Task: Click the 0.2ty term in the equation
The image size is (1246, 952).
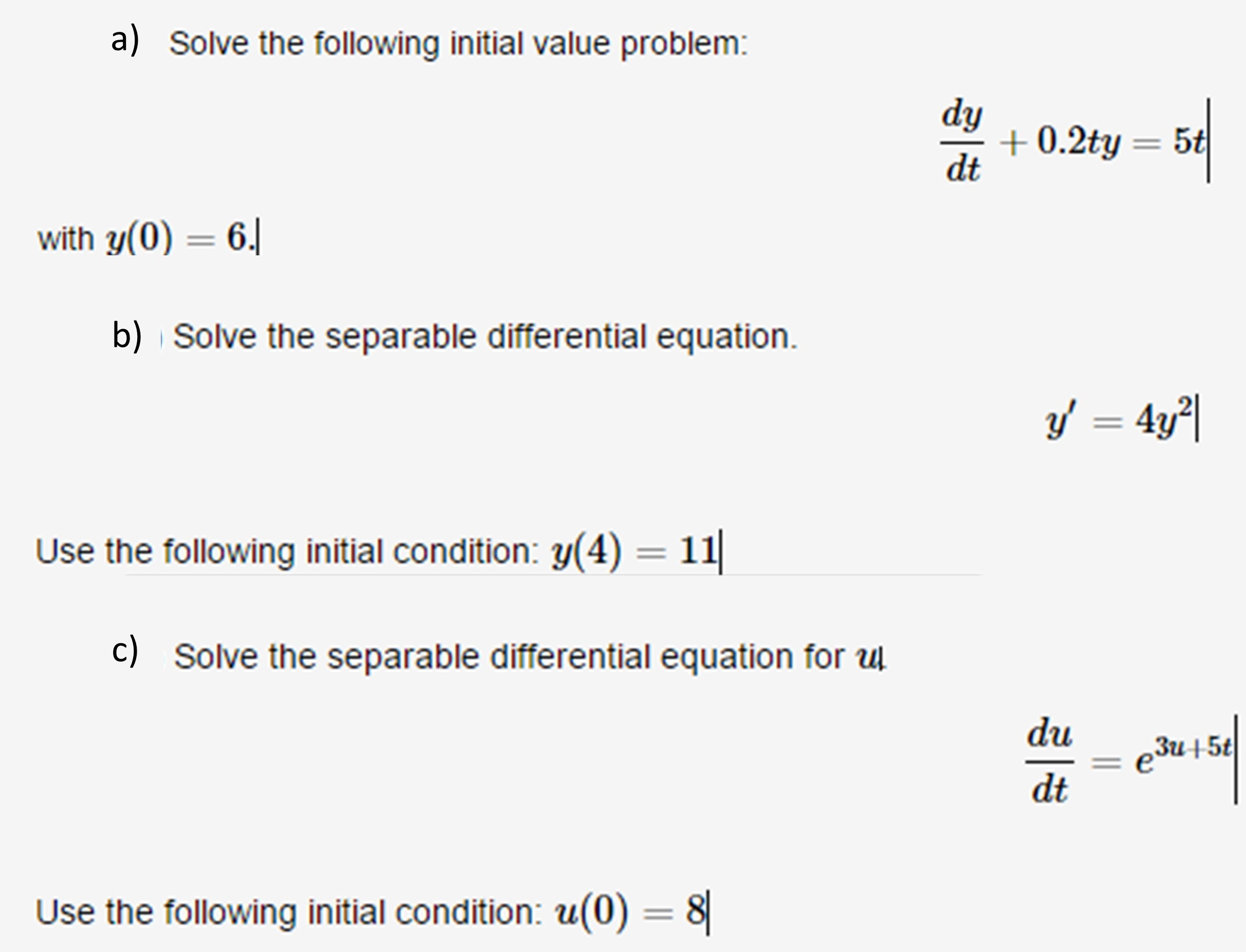Action: (x=1078, y=142)
